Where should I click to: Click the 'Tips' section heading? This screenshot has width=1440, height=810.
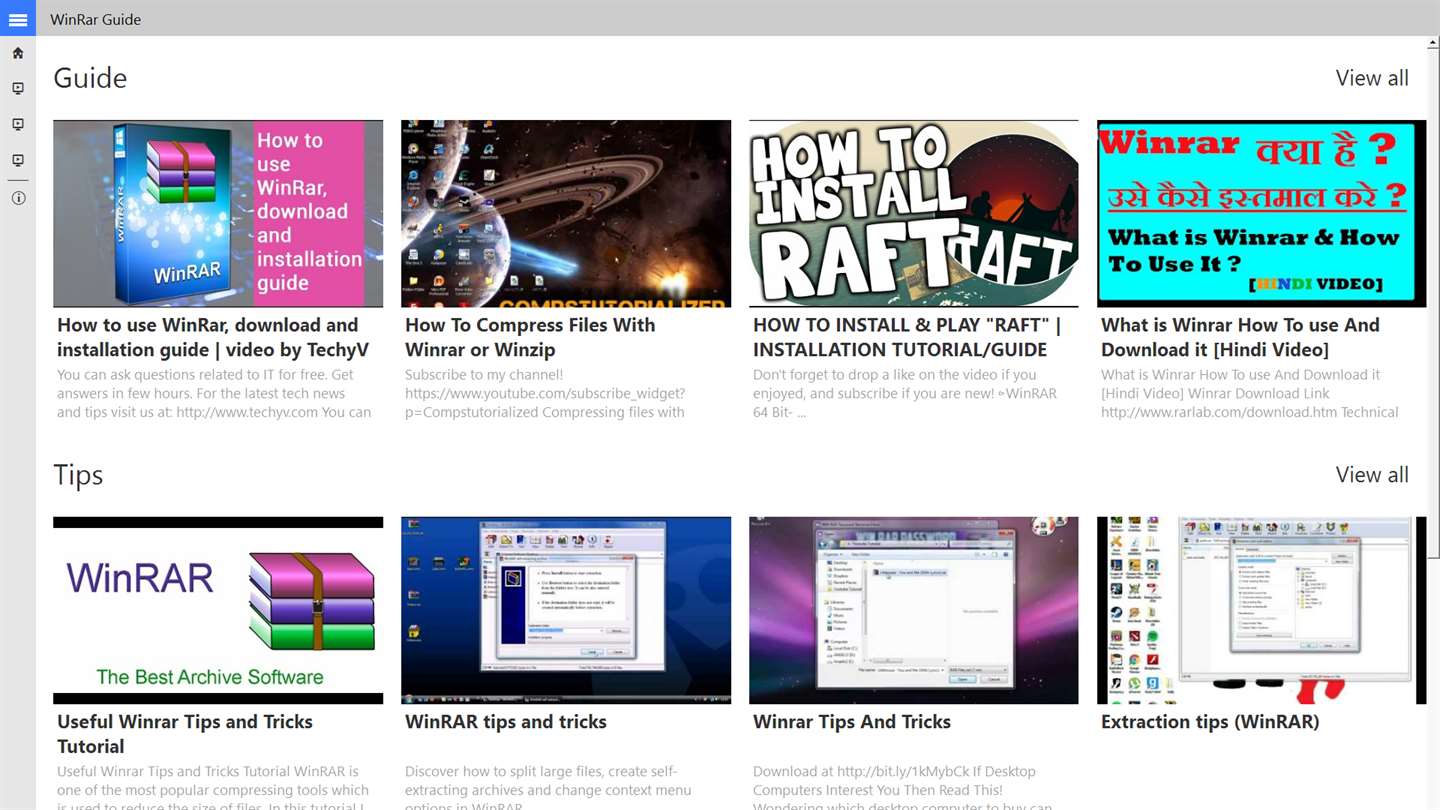(x=78, y=475)
